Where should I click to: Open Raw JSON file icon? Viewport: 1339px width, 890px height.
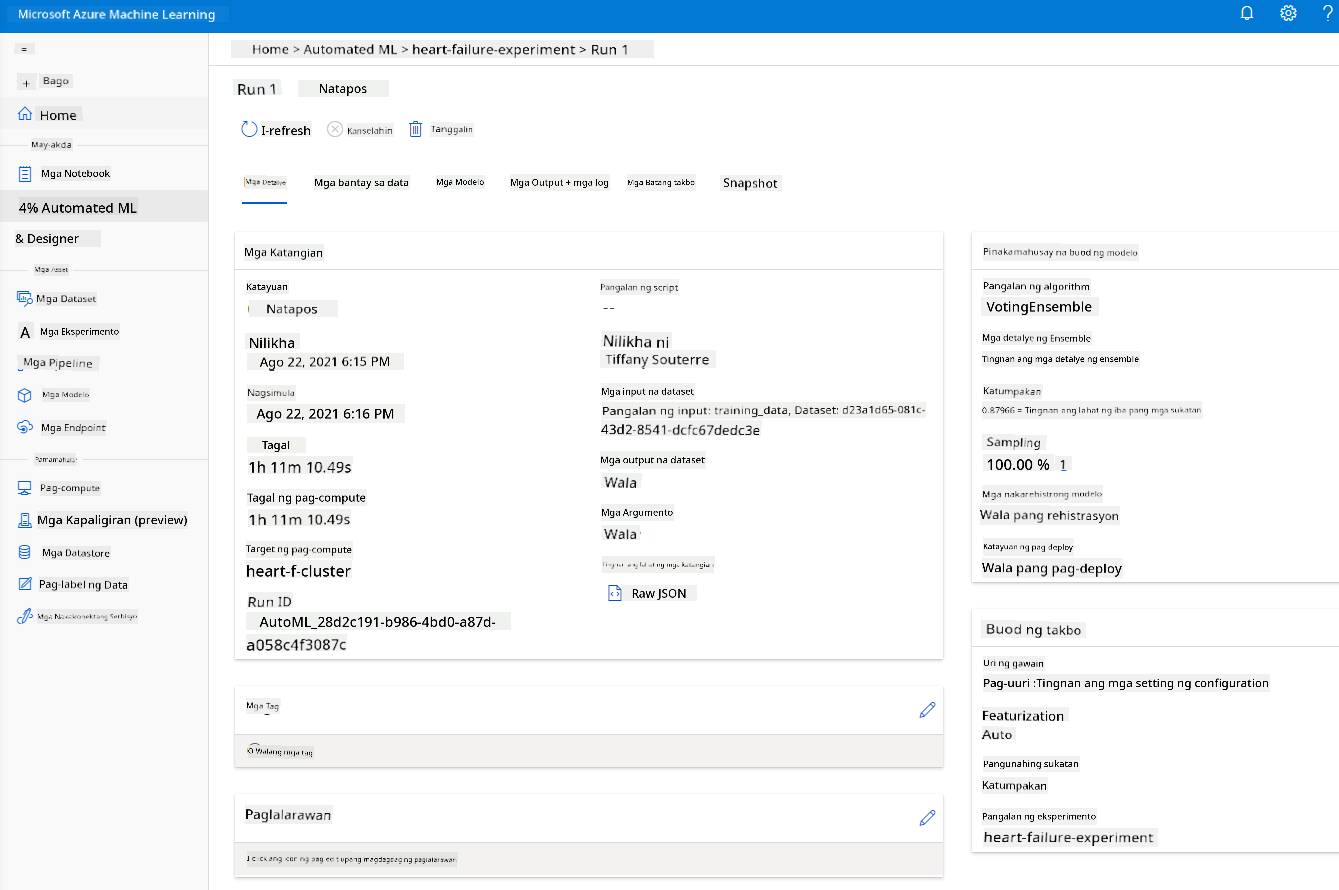[x=614, y=593]
